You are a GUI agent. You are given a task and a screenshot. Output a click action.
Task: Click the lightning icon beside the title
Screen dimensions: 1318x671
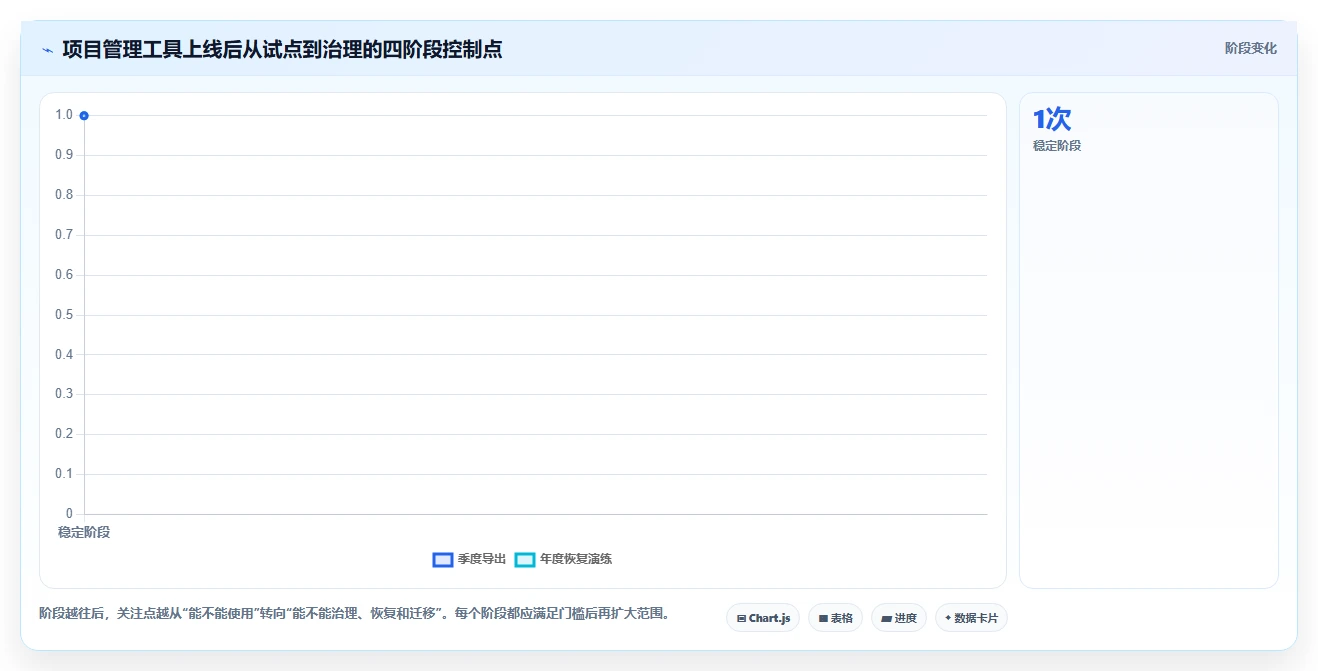pyautogui.click(x=47, y=50)
